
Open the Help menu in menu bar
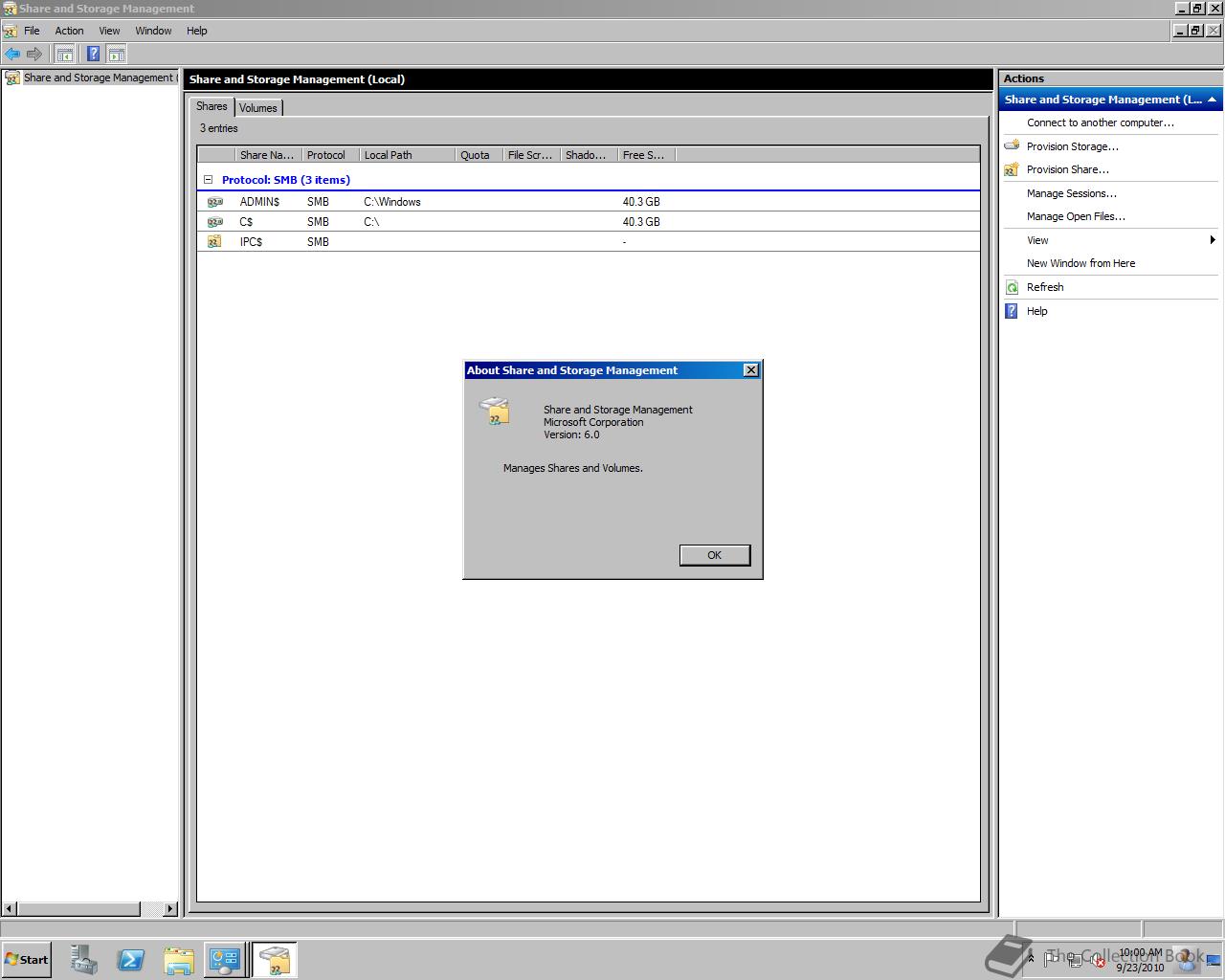point(196,31)
